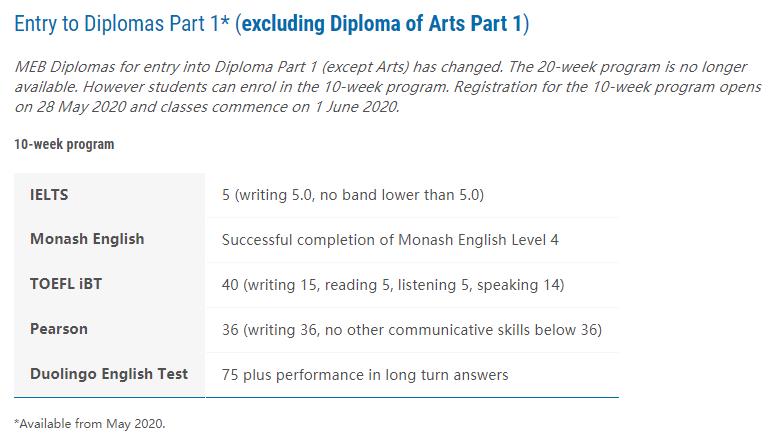Select the Duolingo English Test row label
The image size is (773, 444).
[x=109, y=374]
